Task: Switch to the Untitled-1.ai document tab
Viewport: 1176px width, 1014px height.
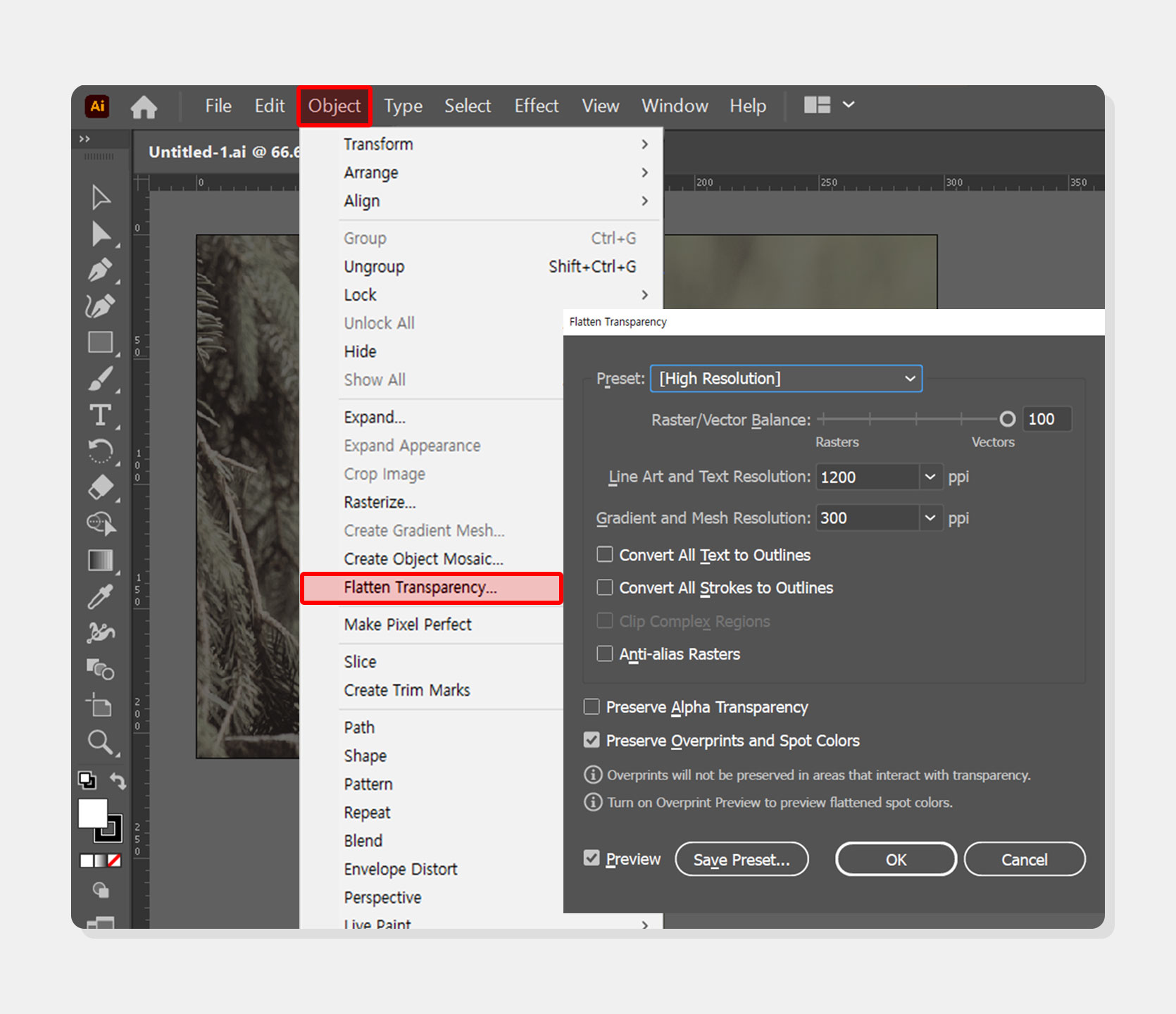Action: click(224, 152)
